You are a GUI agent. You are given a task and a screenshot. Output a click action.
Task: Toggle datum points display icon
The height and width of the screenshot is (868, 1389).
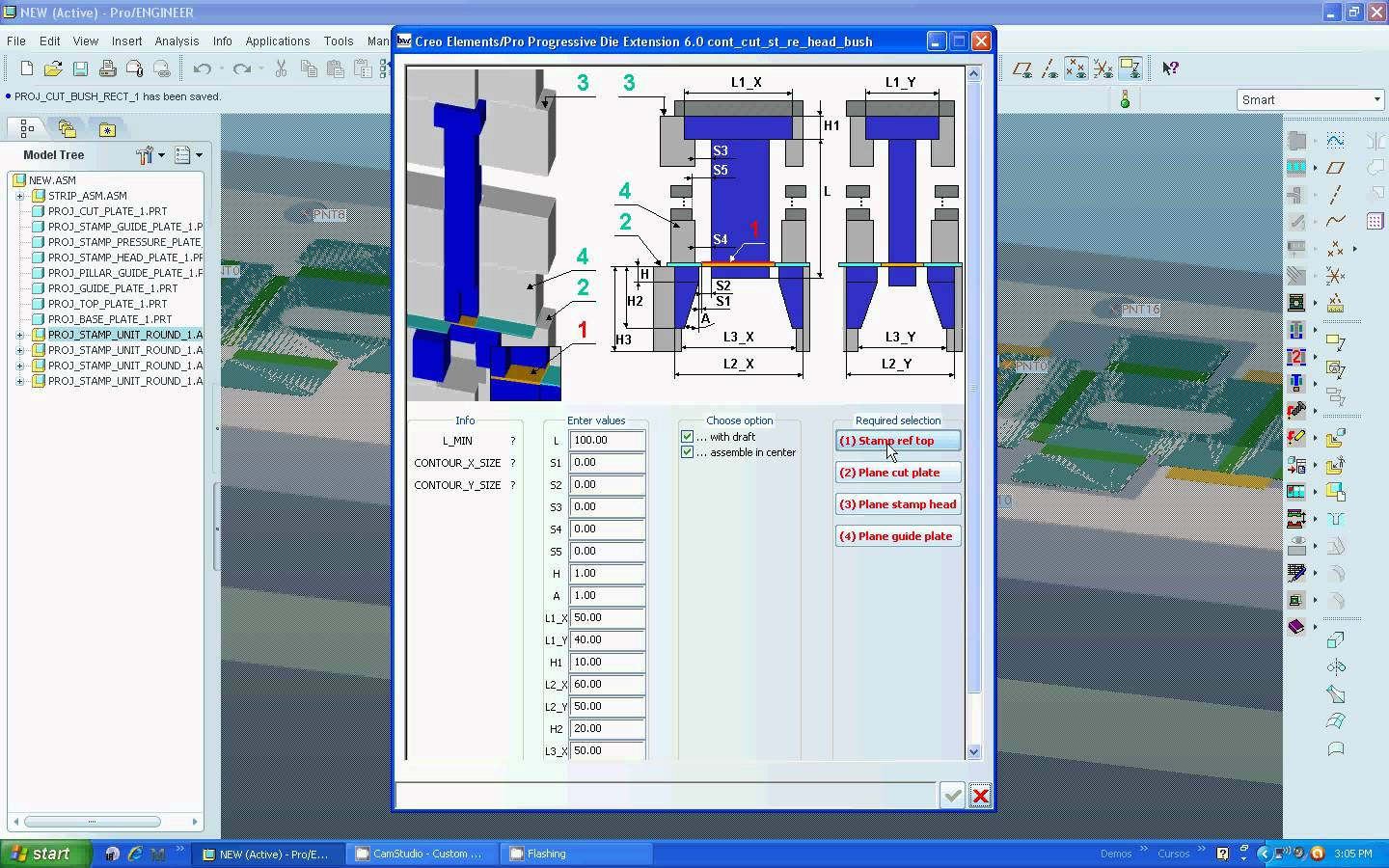click(x=1076, y=68)
